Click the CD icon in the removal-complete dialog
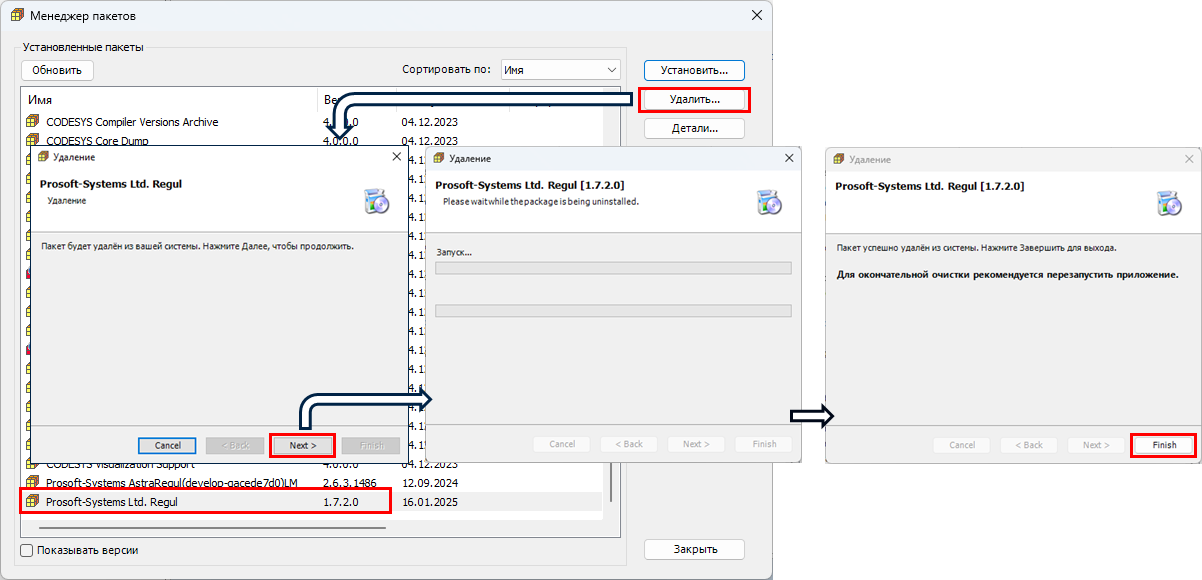This screenshot has height=580, width=1202. [1169, 201]
